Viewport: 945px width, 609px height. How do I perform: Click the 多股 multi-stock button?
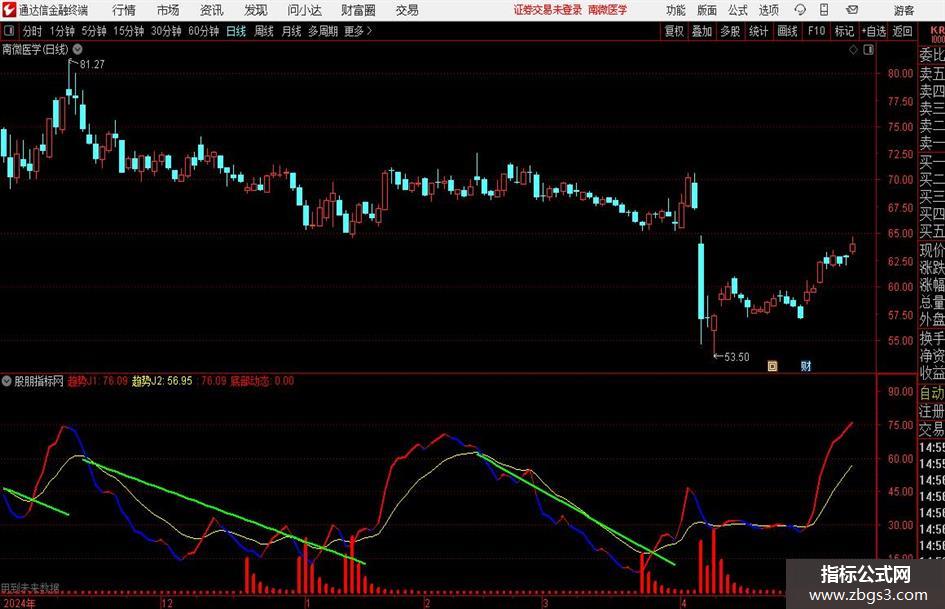tap(730, 31)
